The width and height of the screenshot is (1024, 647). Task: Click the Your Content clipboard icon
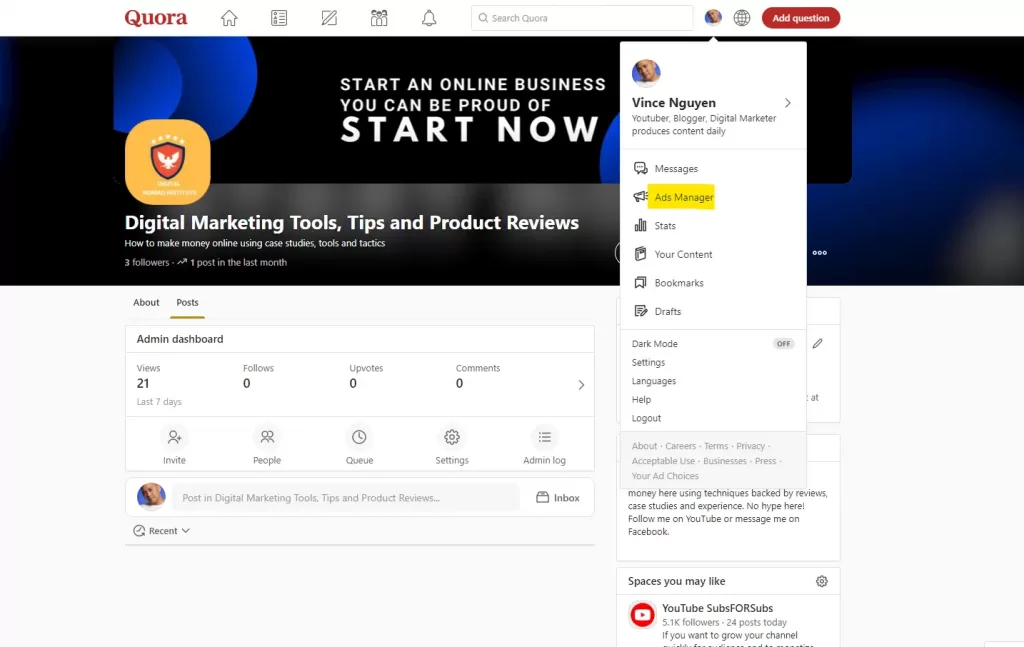[x=641, y=254]
